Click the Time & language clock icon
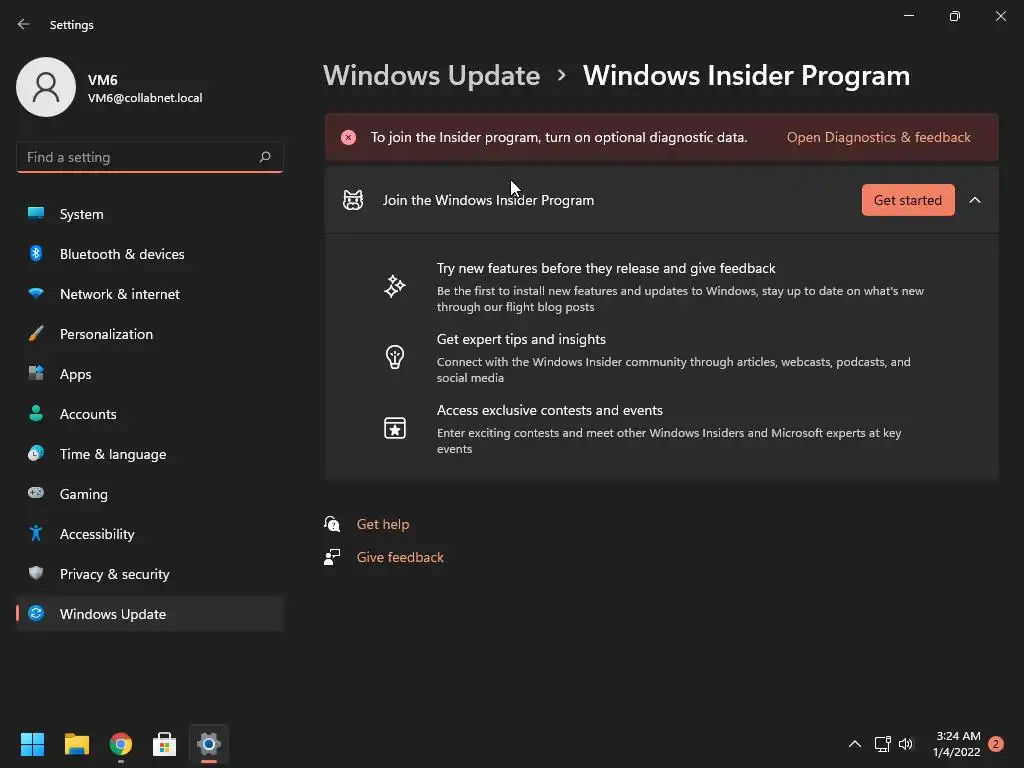 36,453
